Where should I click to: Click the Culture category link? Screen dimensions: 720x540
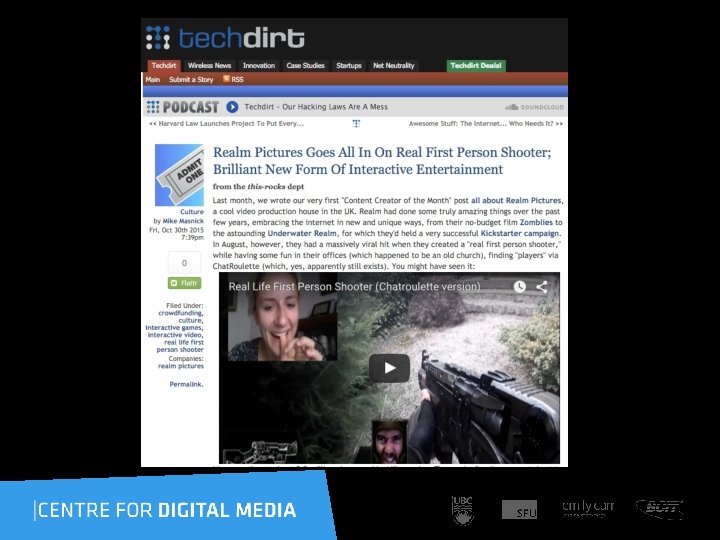(192, 212)
